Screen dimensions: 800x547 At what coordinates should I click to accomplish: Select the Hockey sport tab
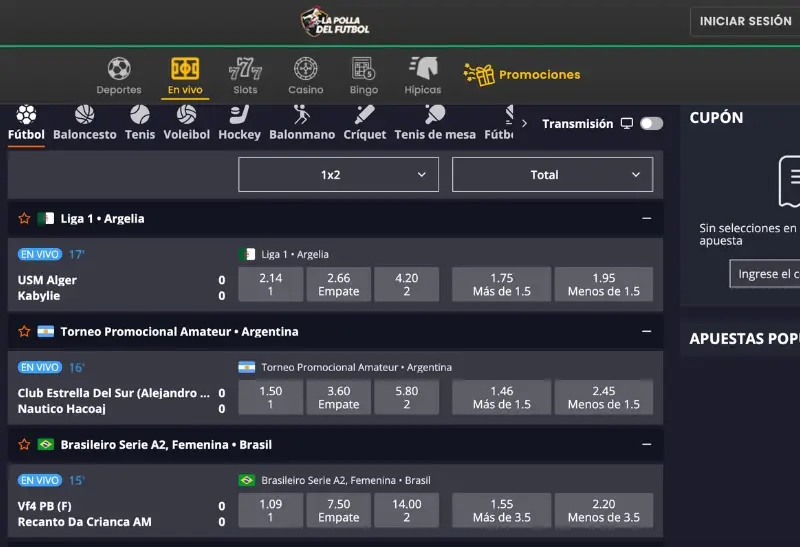pos(239,123)
